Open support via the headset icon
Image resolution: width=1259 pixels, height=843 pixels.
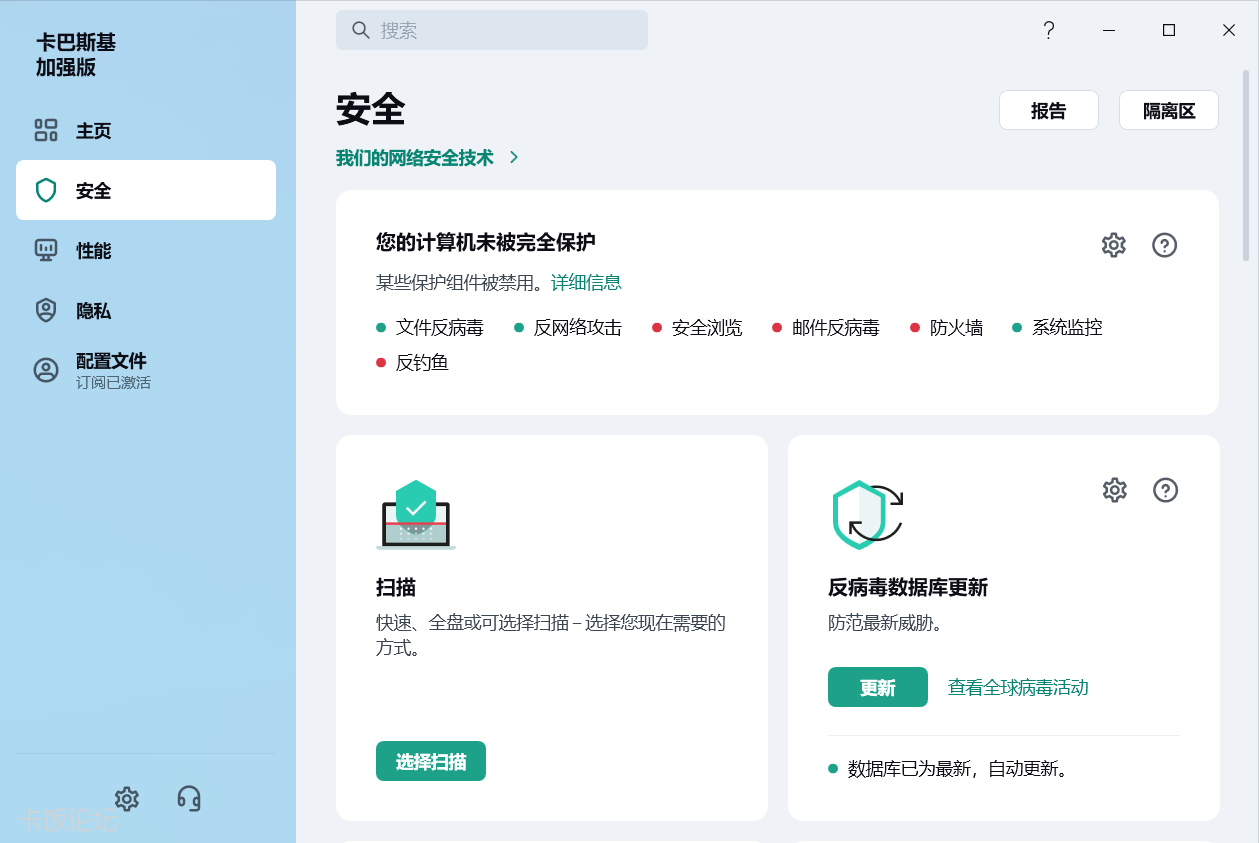pos(188,798)
